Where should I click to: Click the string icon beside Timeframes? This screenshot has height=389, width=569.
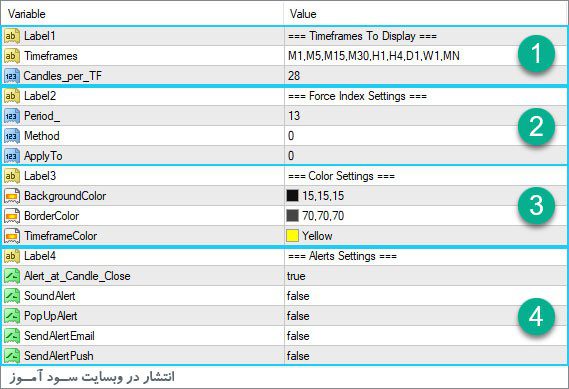(12, 56)
